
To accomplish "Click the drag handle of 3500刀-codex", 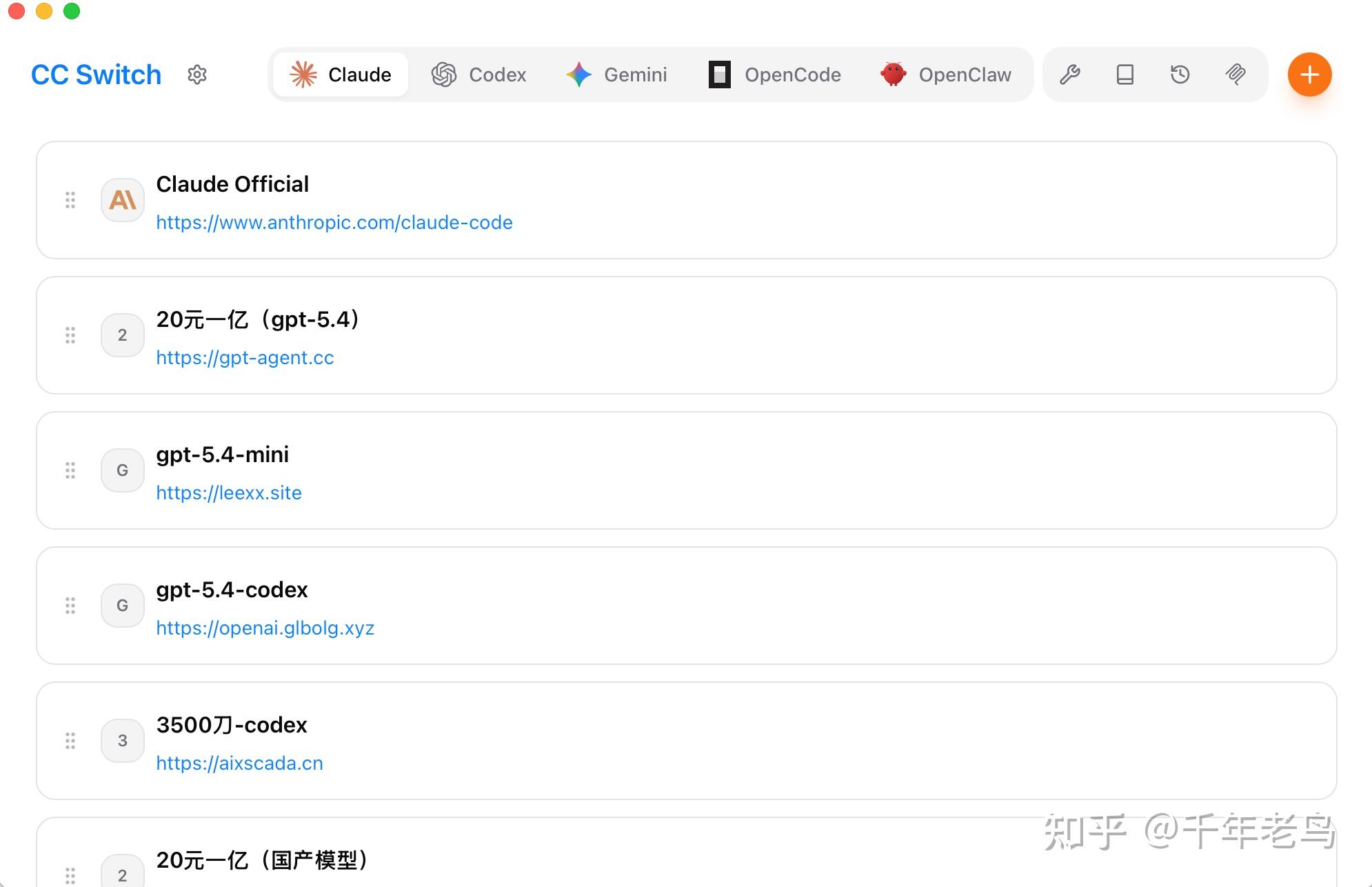I will [x=70, y=741].
